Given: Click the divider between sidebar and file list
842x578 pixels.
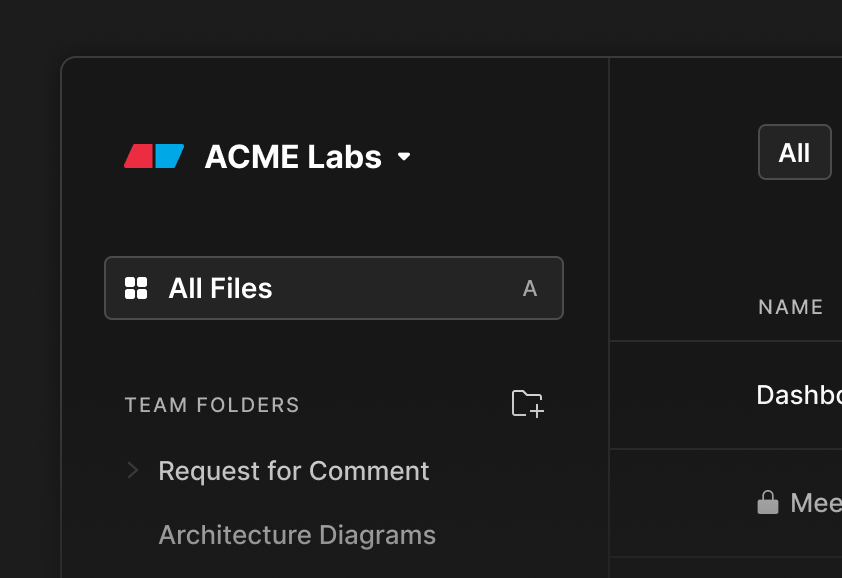Looking at the screenshot, I should 609,317.
